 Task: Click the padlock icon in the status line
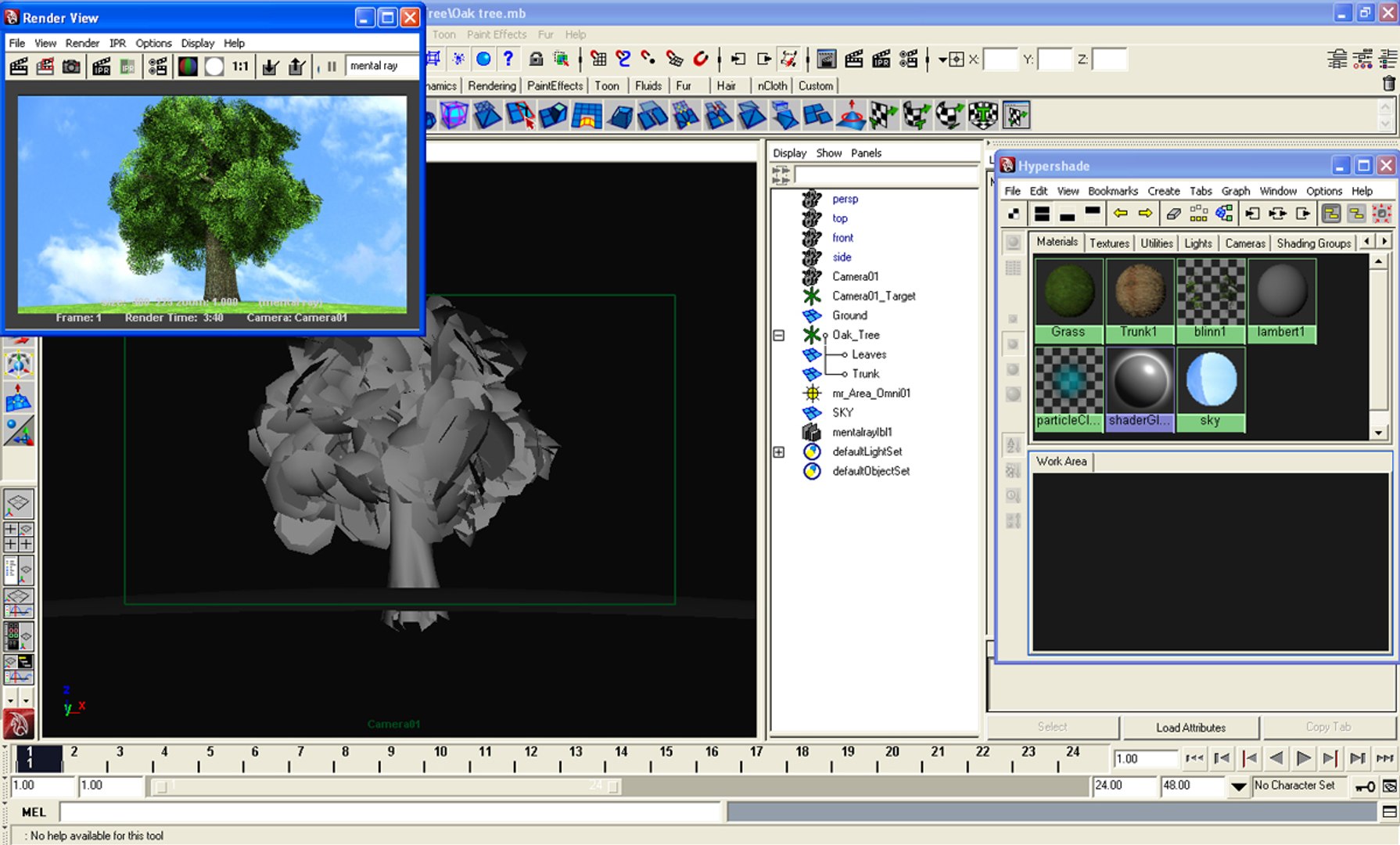point(536,59)
